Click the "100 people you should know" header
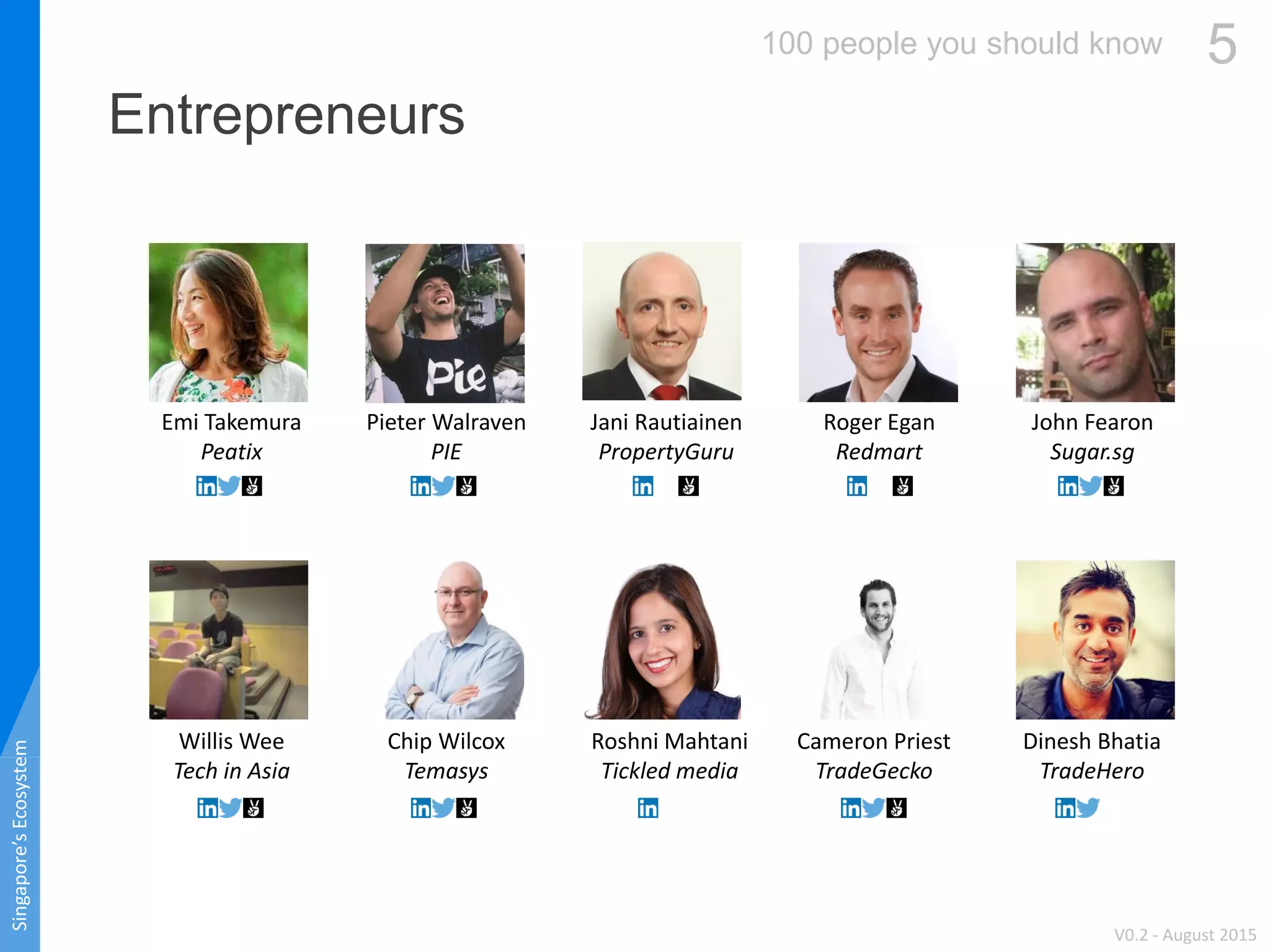 click(x=962, y=44)
